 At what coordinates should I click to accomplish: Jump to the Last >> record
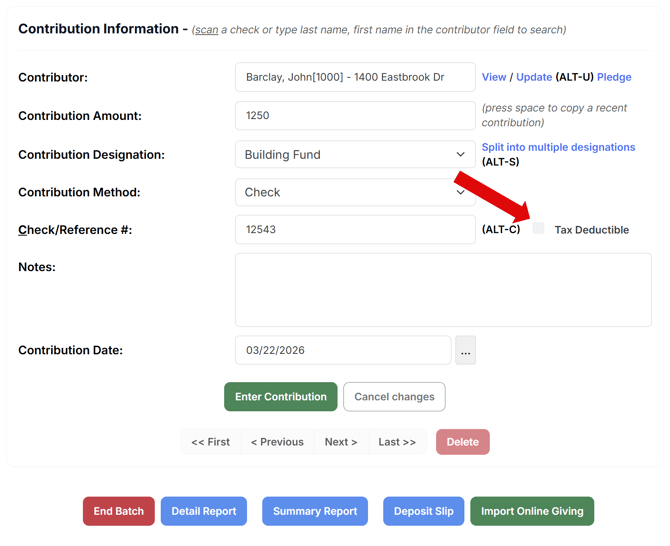397,442
